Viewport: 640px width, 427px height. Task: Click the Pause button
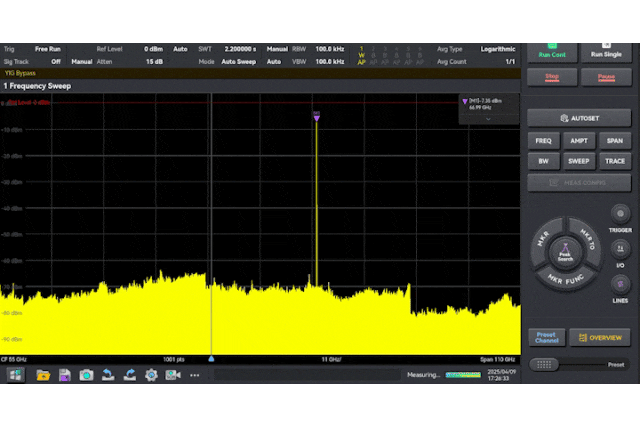click(x=606, y=77)
